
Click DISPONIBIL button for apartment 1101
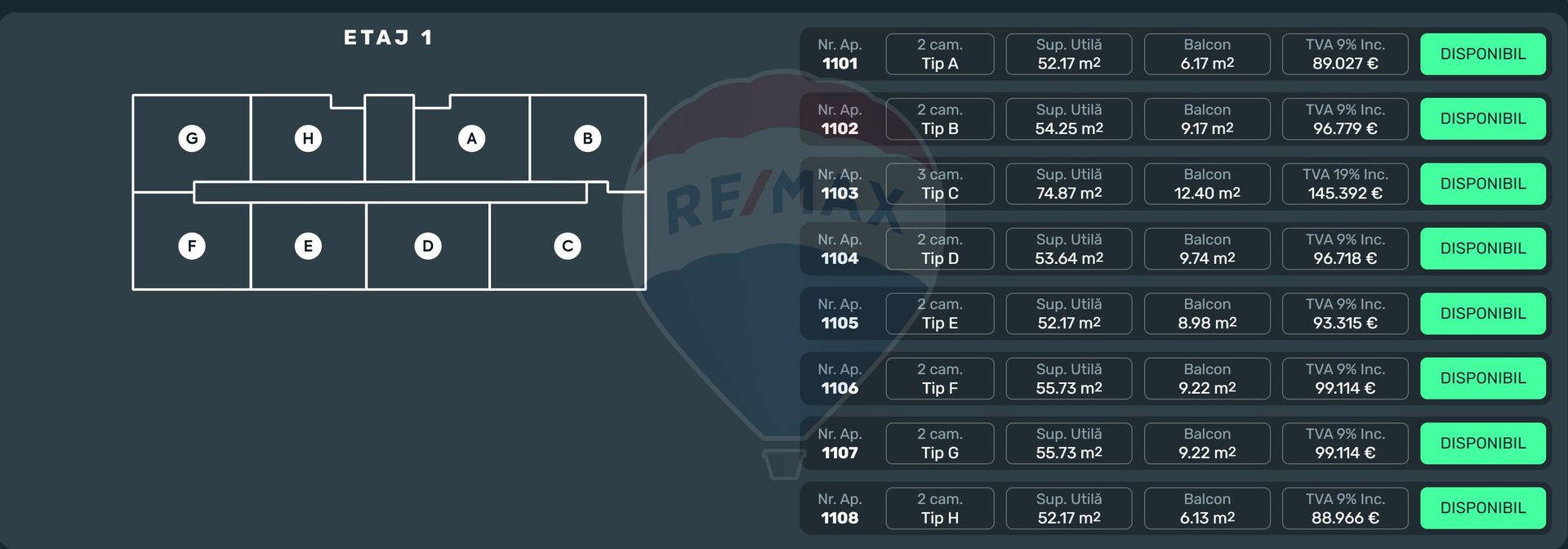1482,54
